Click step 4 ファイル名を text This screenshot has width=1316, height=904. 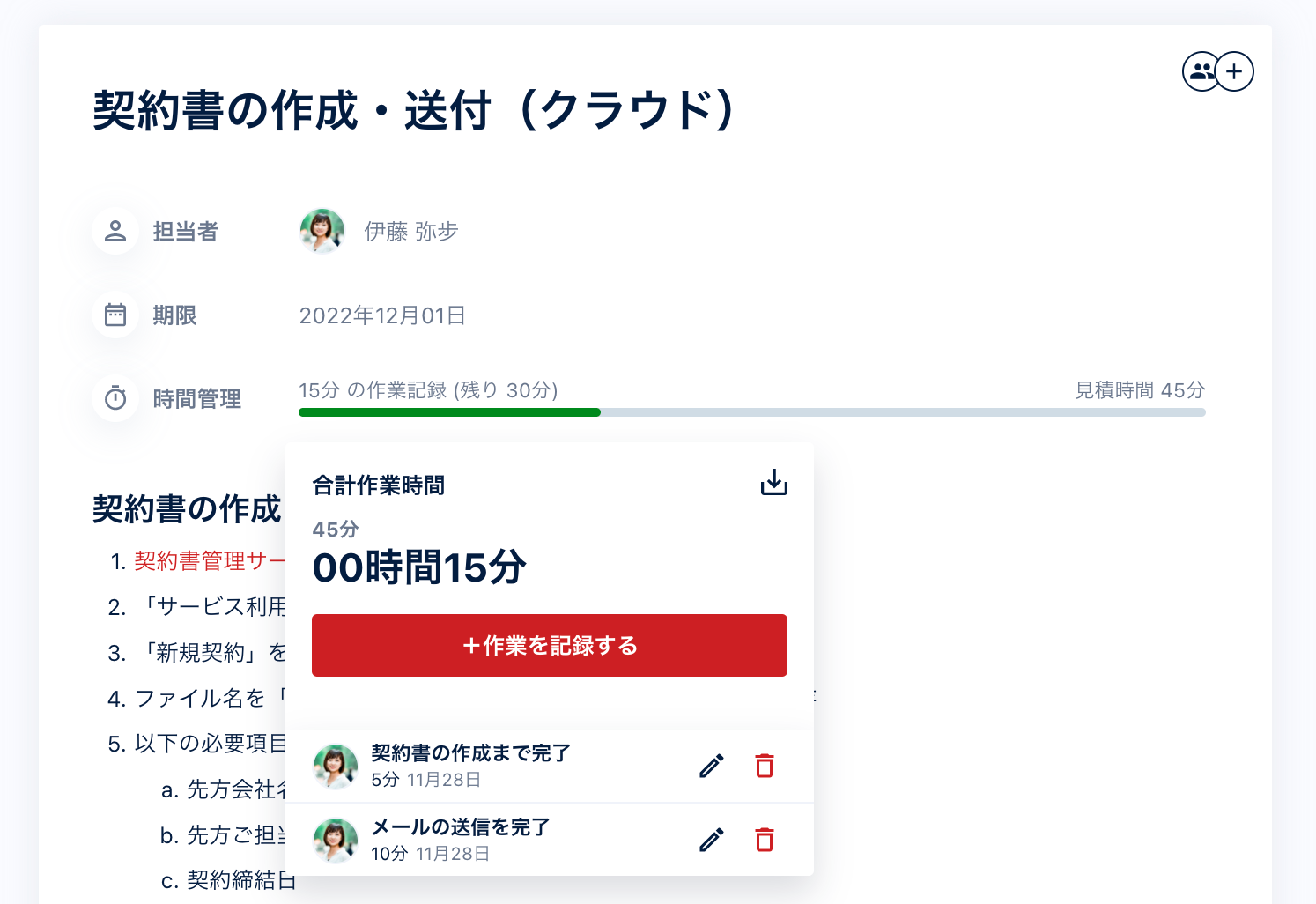[x=211, y=699]
